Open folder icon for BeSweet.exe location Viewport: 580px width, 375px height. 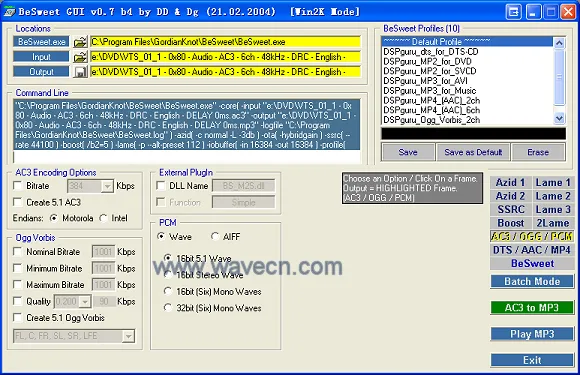[x=80, y=42]
